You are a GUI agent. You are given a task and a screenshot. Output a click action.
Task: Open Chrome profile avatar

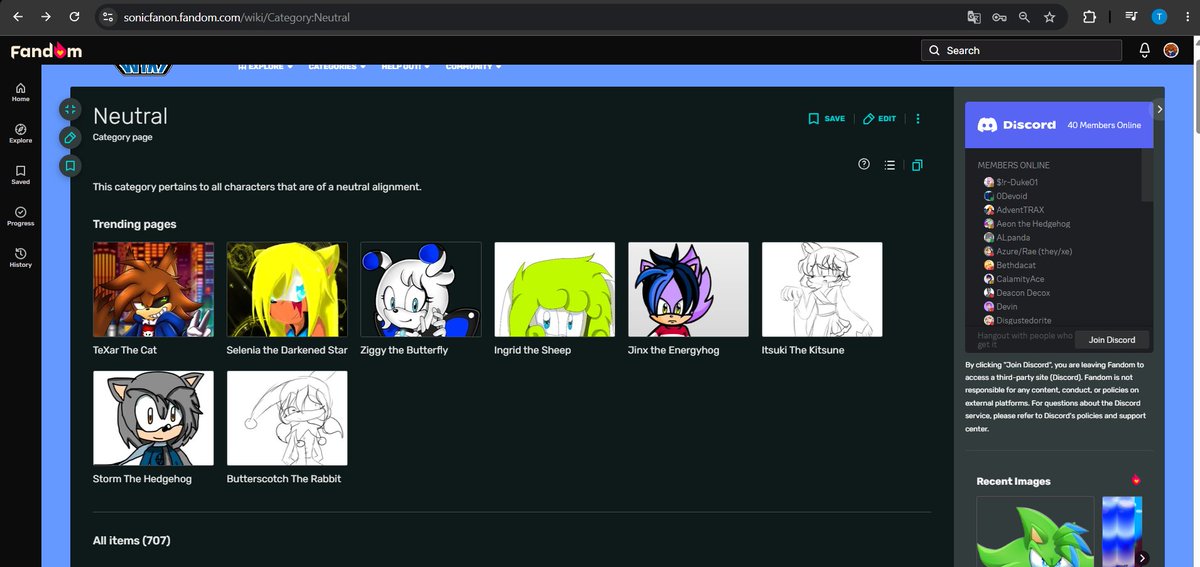tap(1159, 17)
